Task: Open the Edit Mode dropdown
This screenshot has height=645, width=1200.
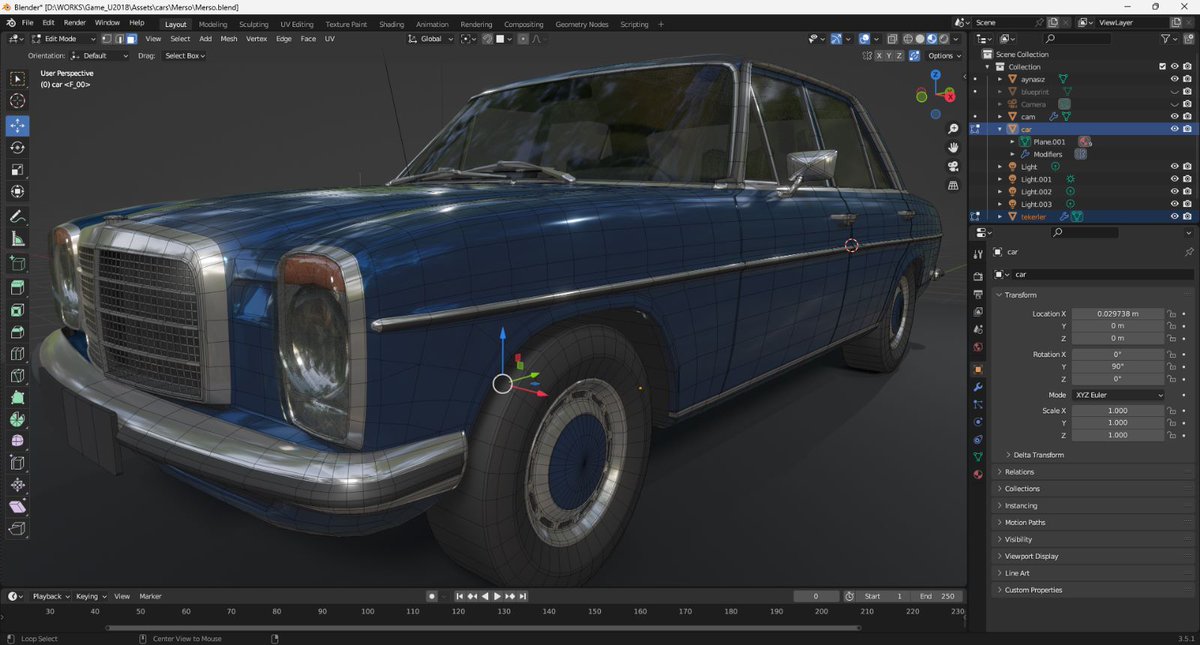Action: pos(62,39)
